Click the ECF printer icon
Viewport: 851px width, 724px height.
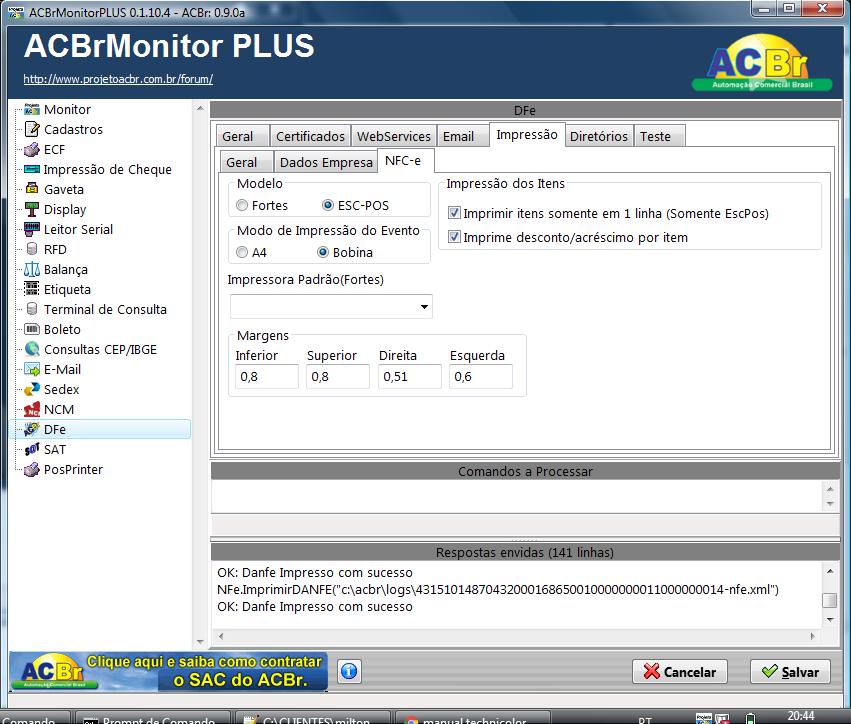[32, 149]
